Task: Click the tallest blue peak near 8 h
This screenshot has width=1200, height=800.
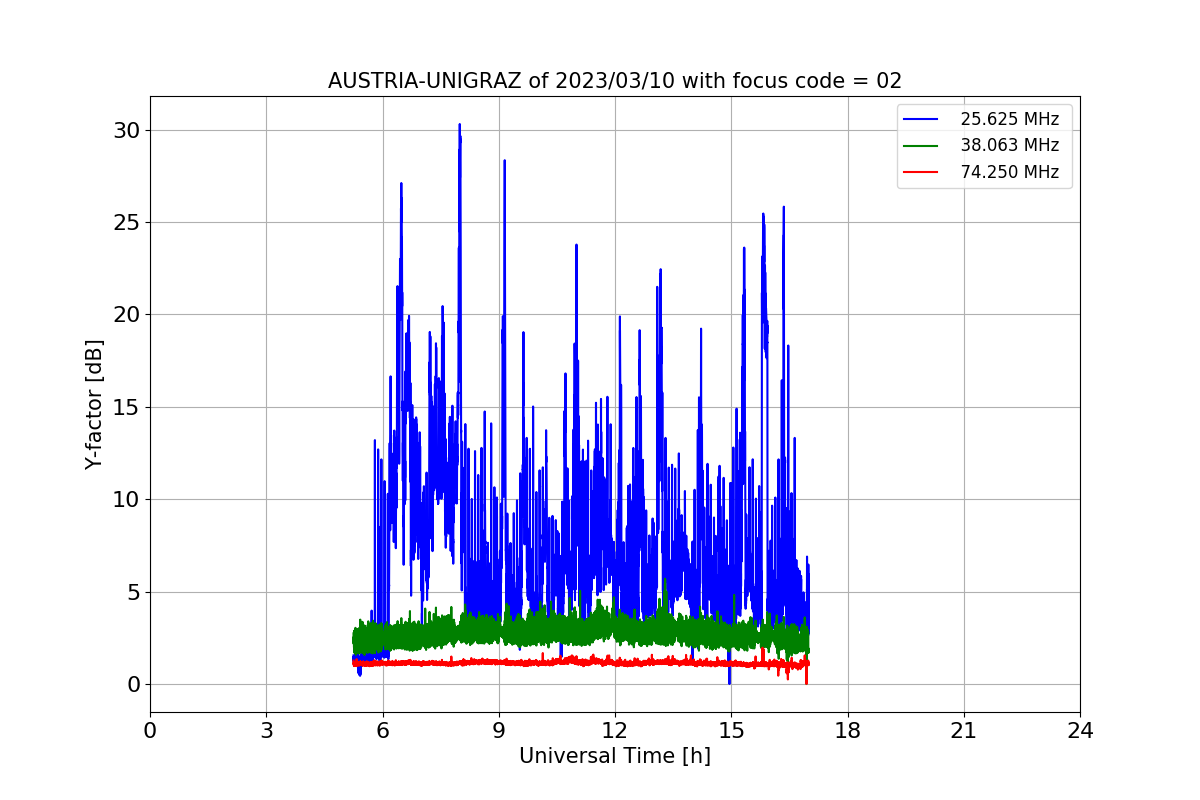Action: click(459, 126)
